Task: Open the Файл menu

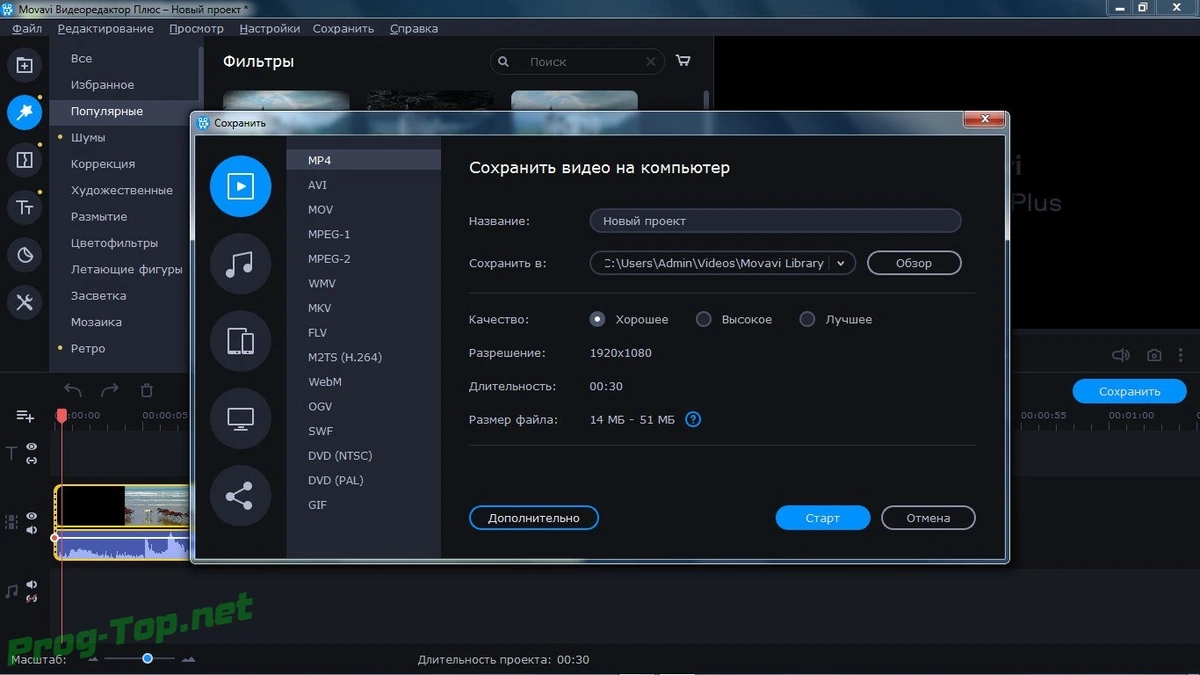Action: click(27, 28)
